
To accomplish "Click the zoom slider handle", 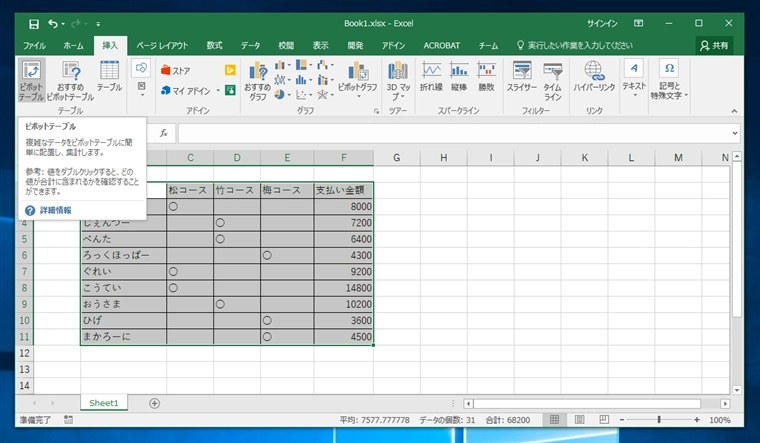I will click(659, 420).
